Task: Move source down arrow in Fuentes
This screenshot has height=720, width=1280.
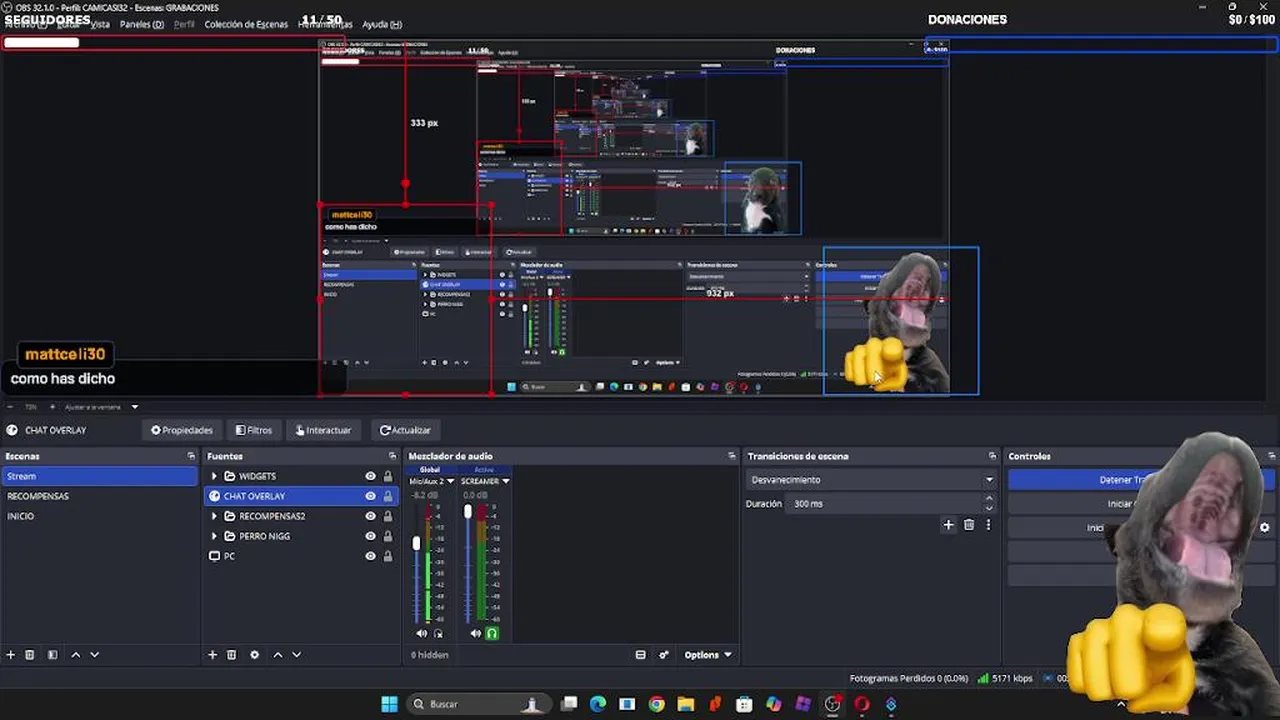Action: [296, 655]
